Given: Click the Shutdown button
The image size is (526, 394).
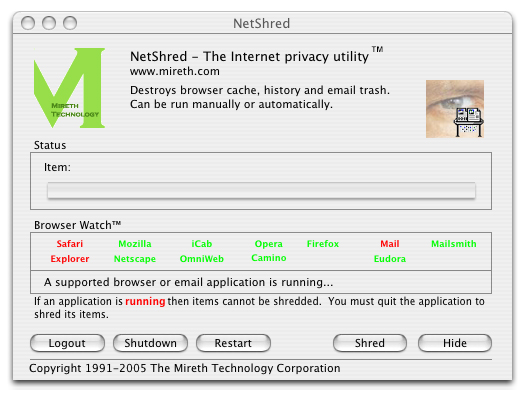Looking at the screenshot, I should tap(150, 343).
